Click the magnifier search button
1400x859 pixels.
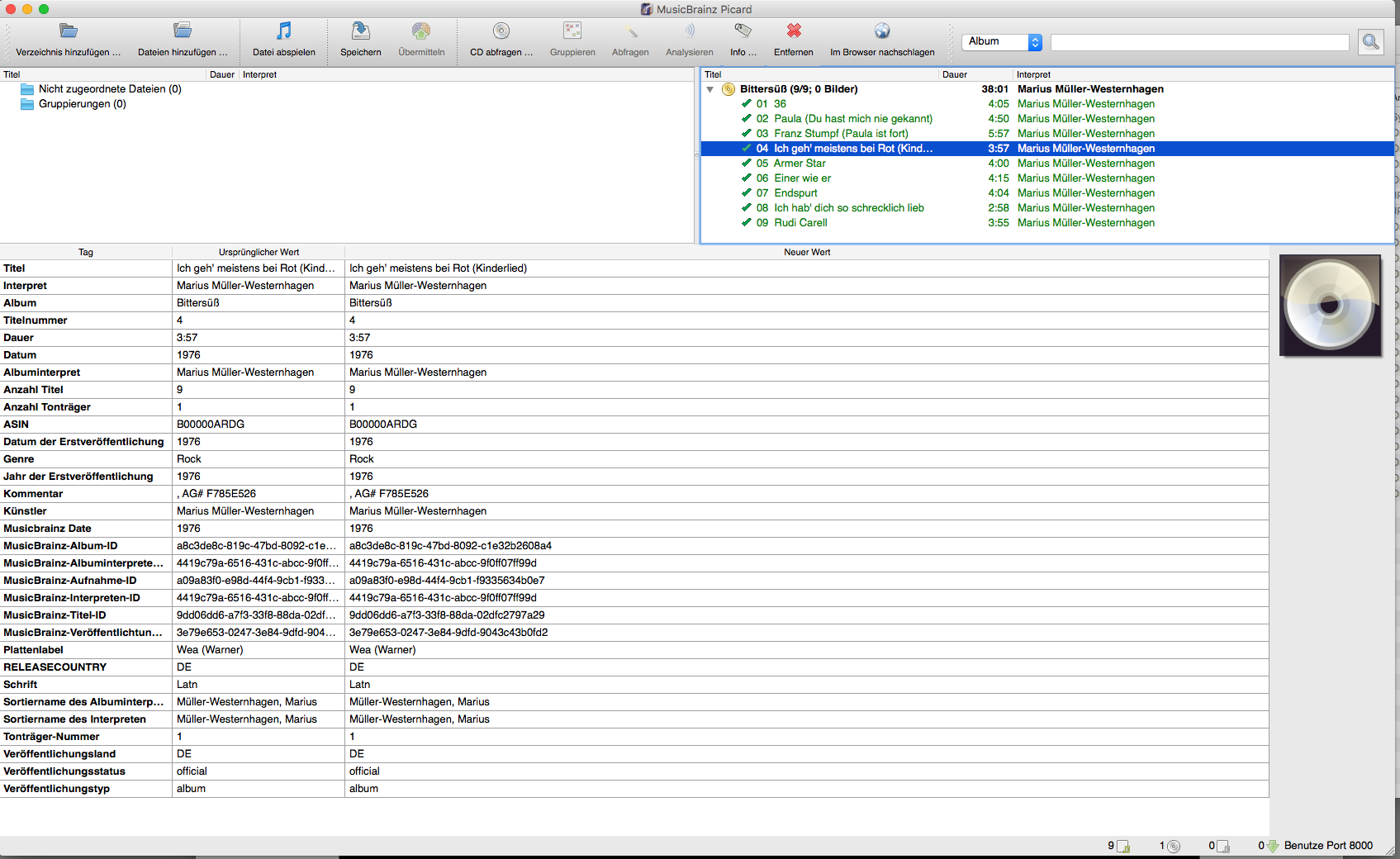1371,41
